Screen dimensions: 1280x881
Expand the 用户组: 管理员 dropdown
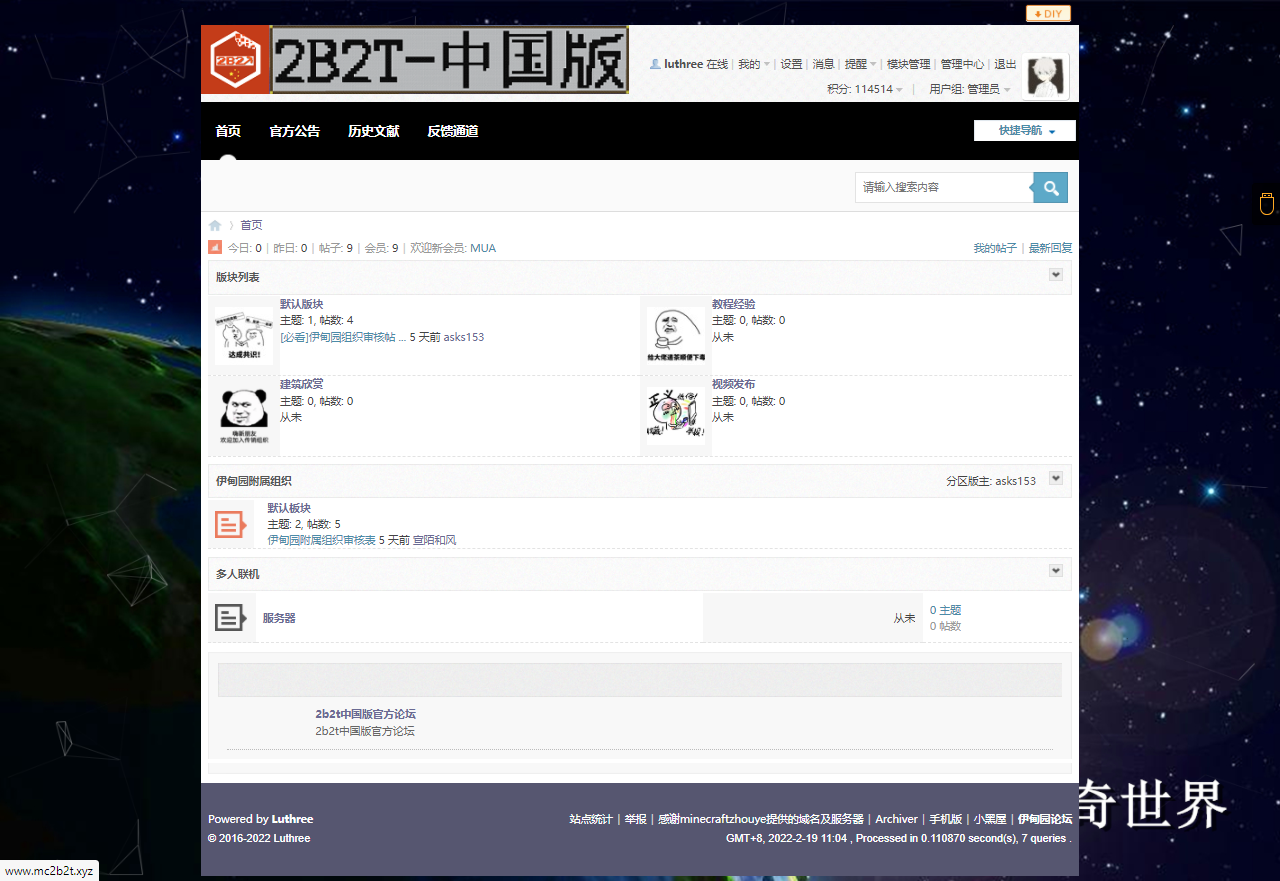tap(970, 89)
